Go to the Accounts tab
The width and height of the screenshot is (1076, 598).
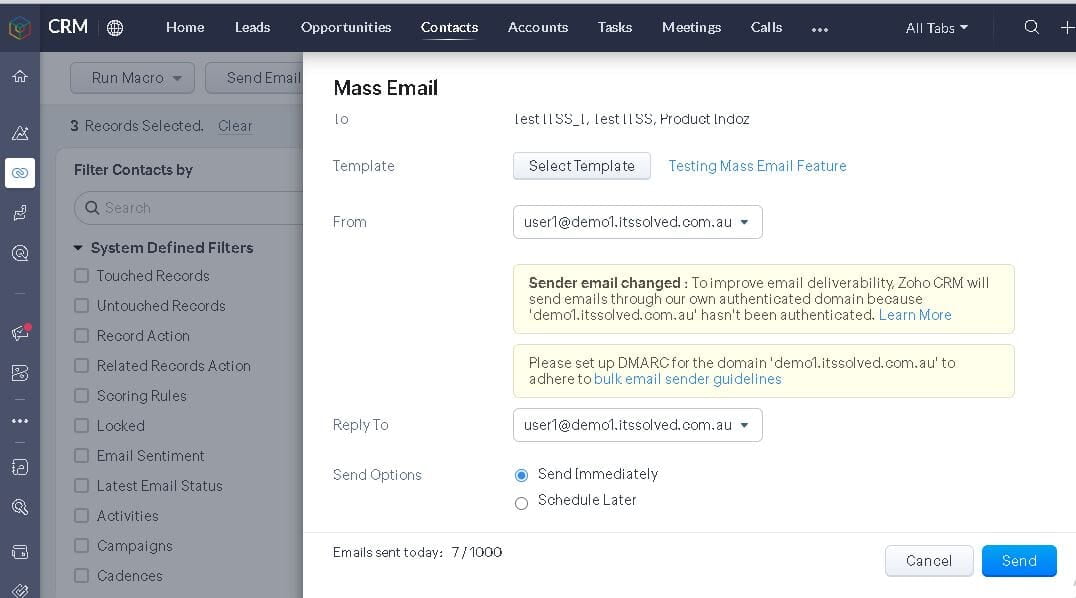coord(538,28)
